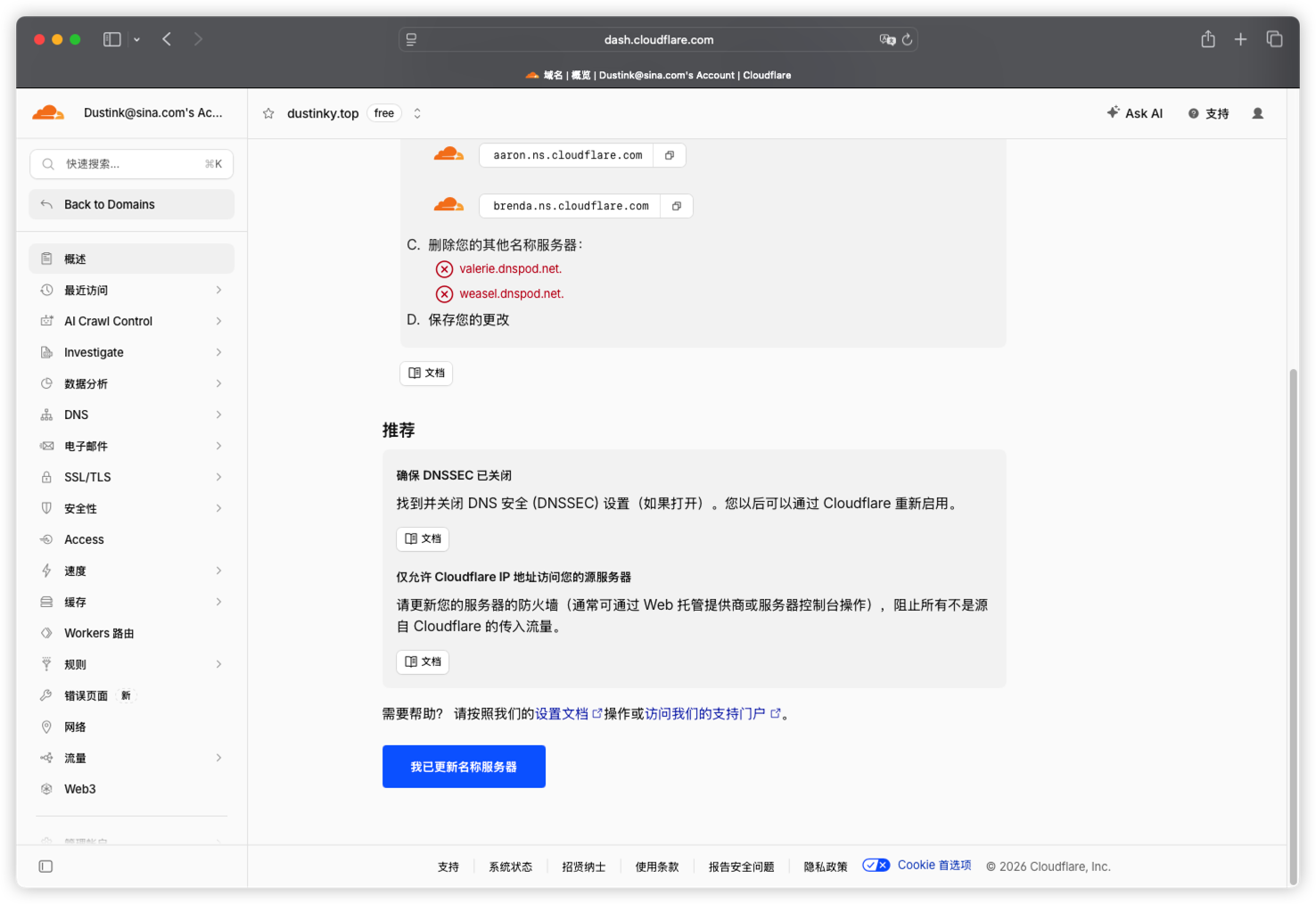Click the Ask AI sparkle button

[x=1135, y=113]
